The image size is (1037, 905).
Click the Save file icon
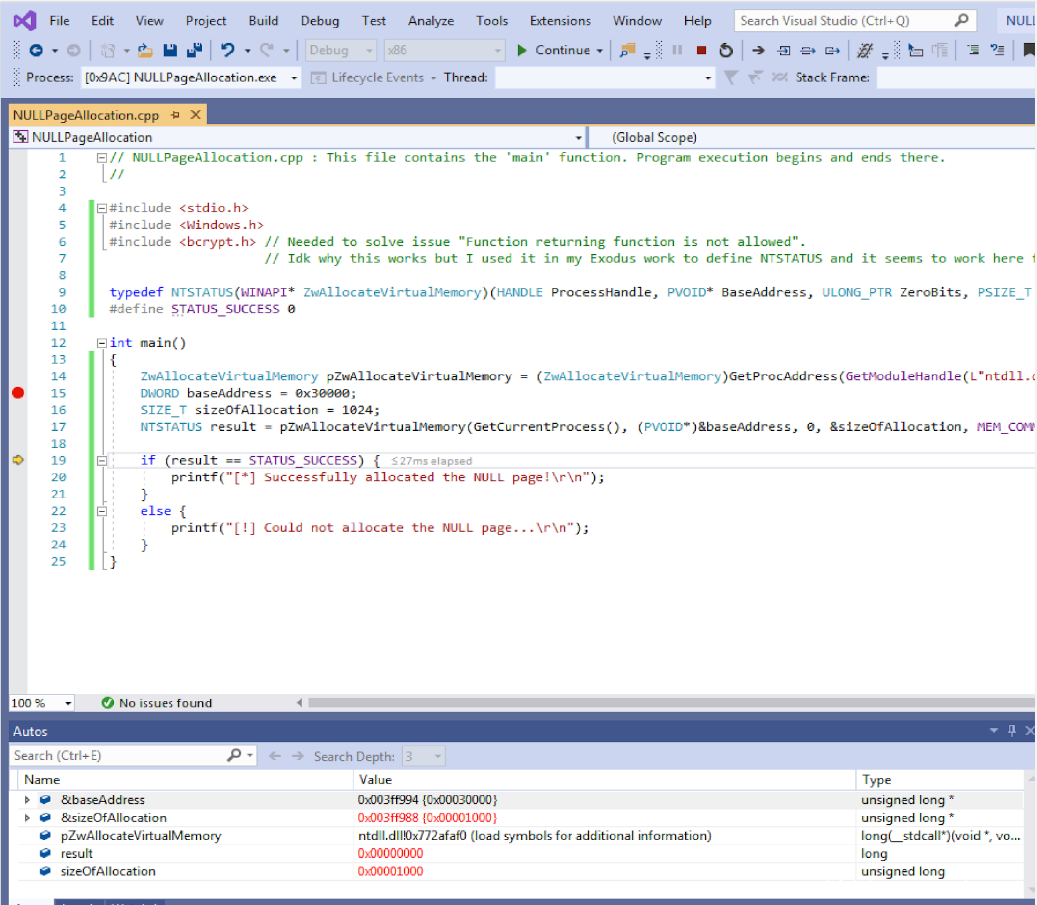point(170,50)
